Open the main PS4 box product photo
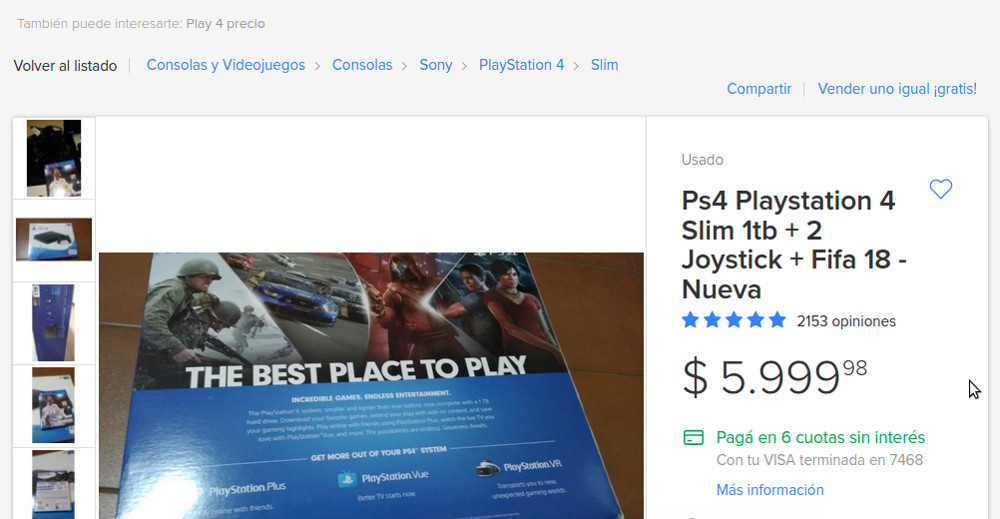 371,385
